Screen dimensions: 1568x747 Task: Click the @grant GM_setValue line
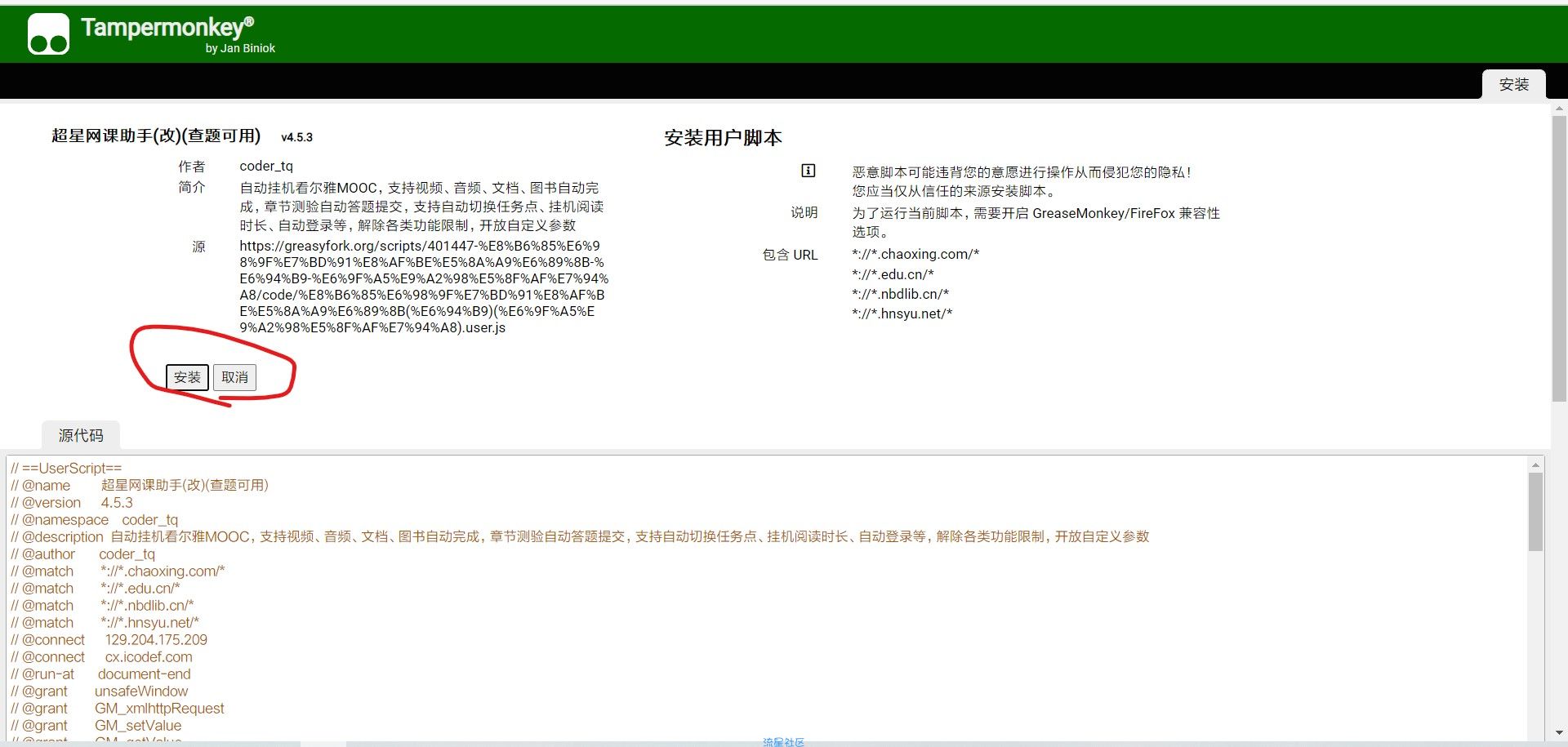coord(96,725)
